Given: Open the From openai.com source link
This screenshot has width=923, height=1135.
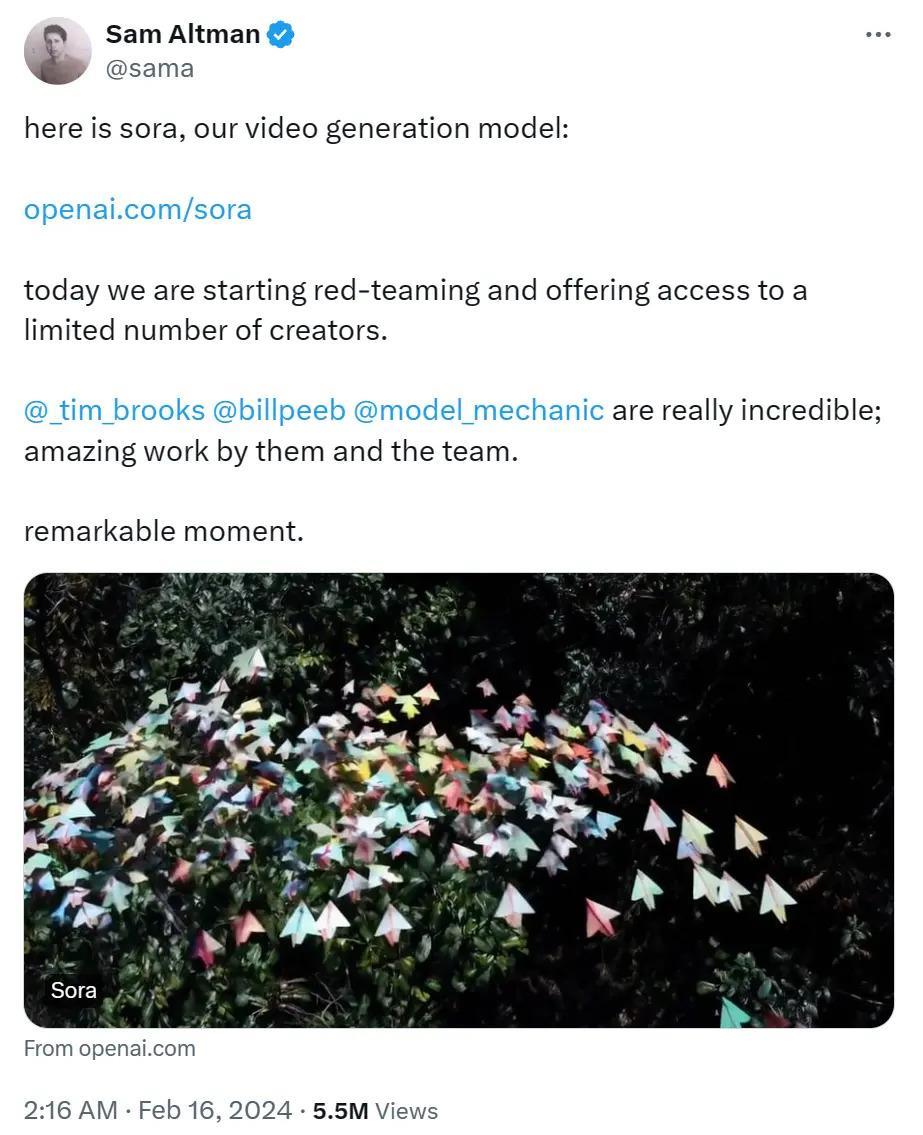Looking at the screenshot, I should [x=110, y=1049].
